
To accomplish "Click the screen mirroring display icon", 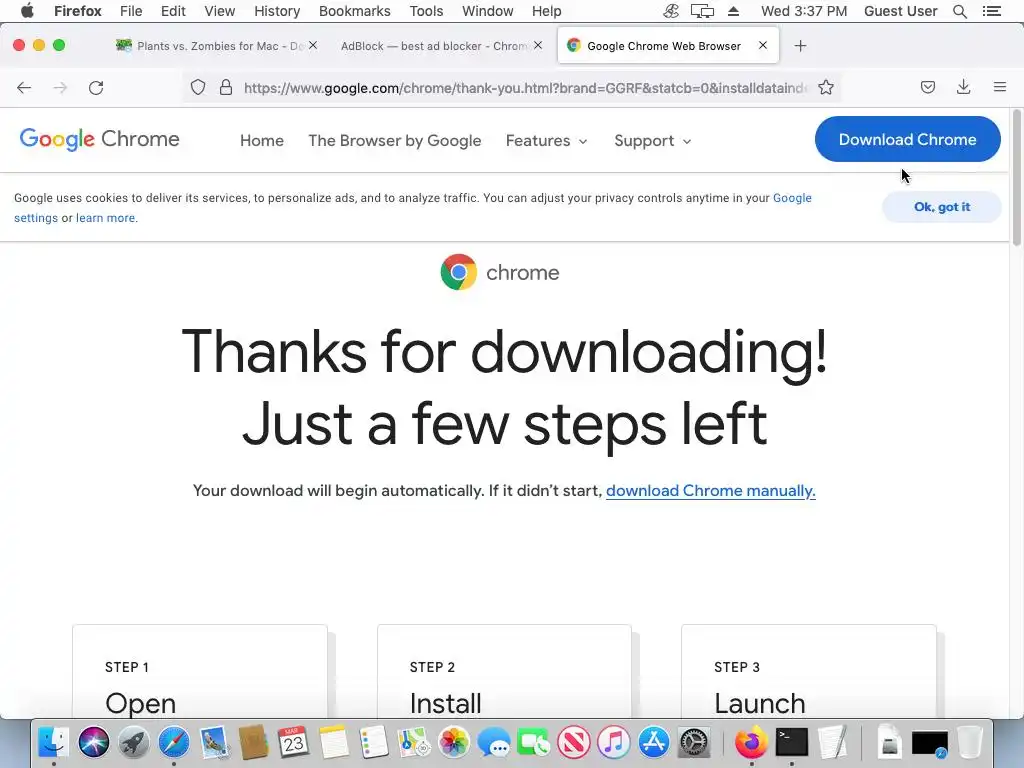I will (702, 11).
